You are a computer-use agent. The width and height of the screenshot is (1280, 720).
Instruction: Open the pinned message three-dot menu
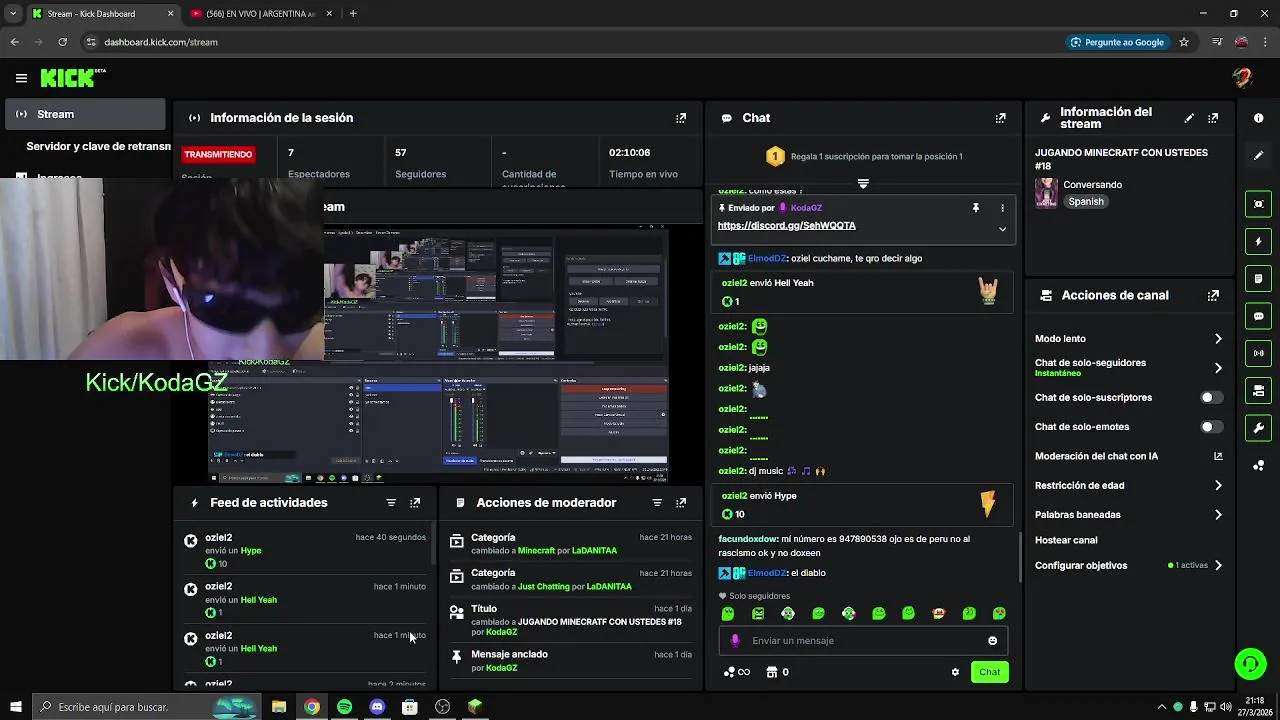click(x=1002, y=208)
